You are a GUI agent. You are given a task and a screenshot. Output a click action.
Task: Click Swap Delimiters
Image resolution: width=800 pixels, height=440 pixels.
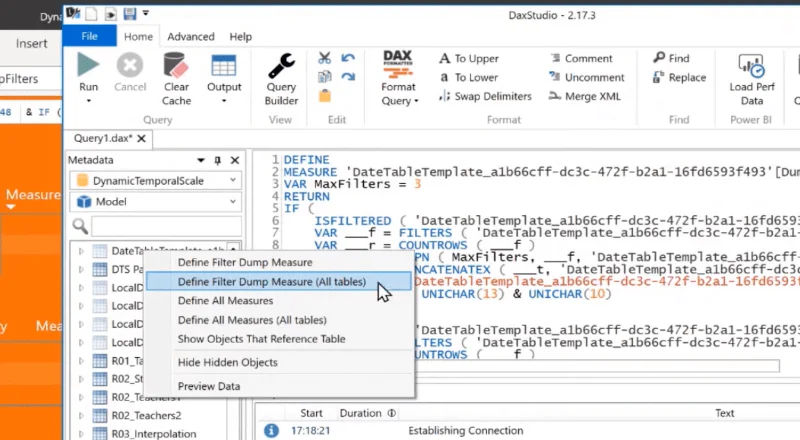coord(485,96)
